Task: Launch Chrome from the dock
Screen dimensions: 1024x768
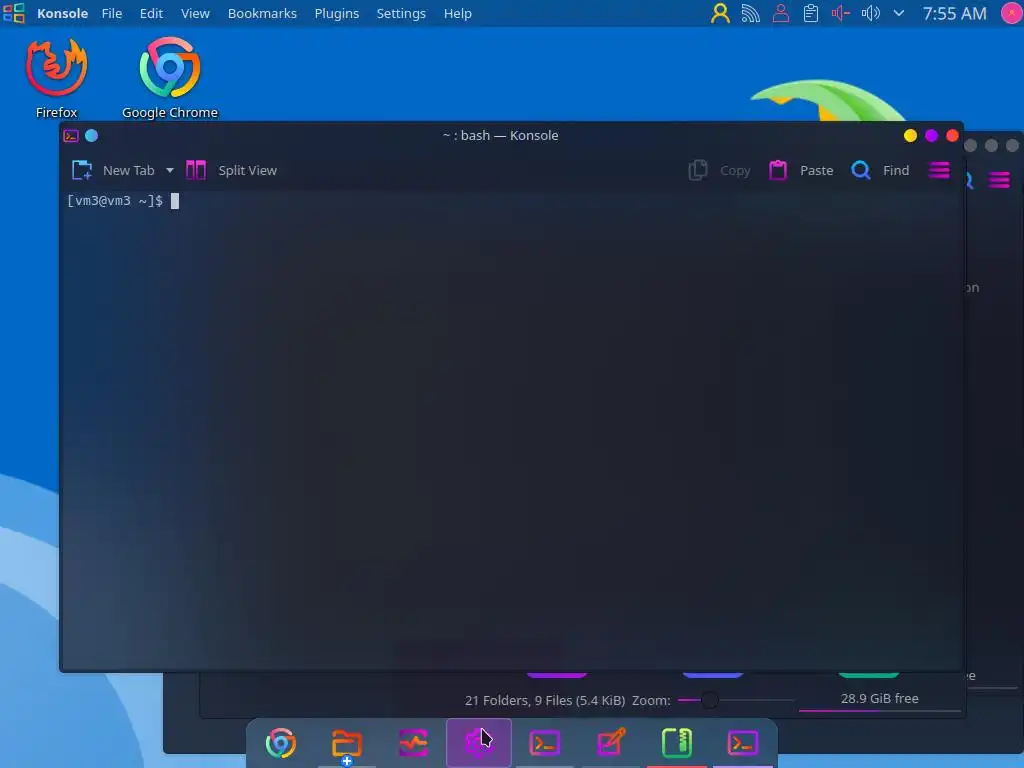Action: [281, 743]
